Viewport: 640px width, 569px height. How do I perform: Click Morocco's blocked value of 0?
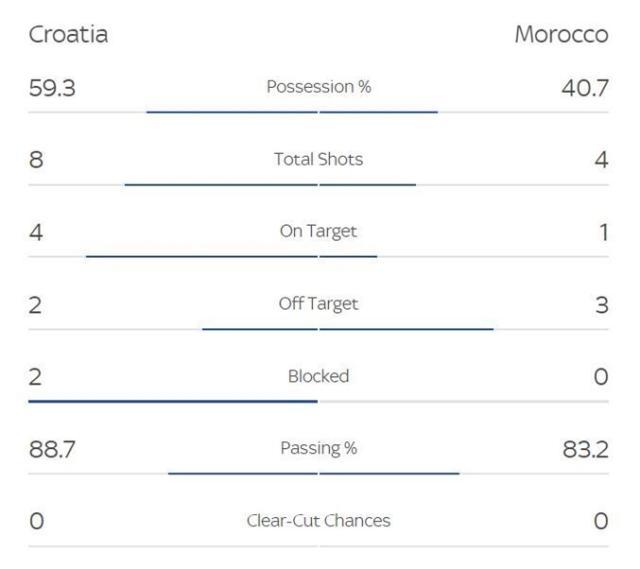point(600,377)
